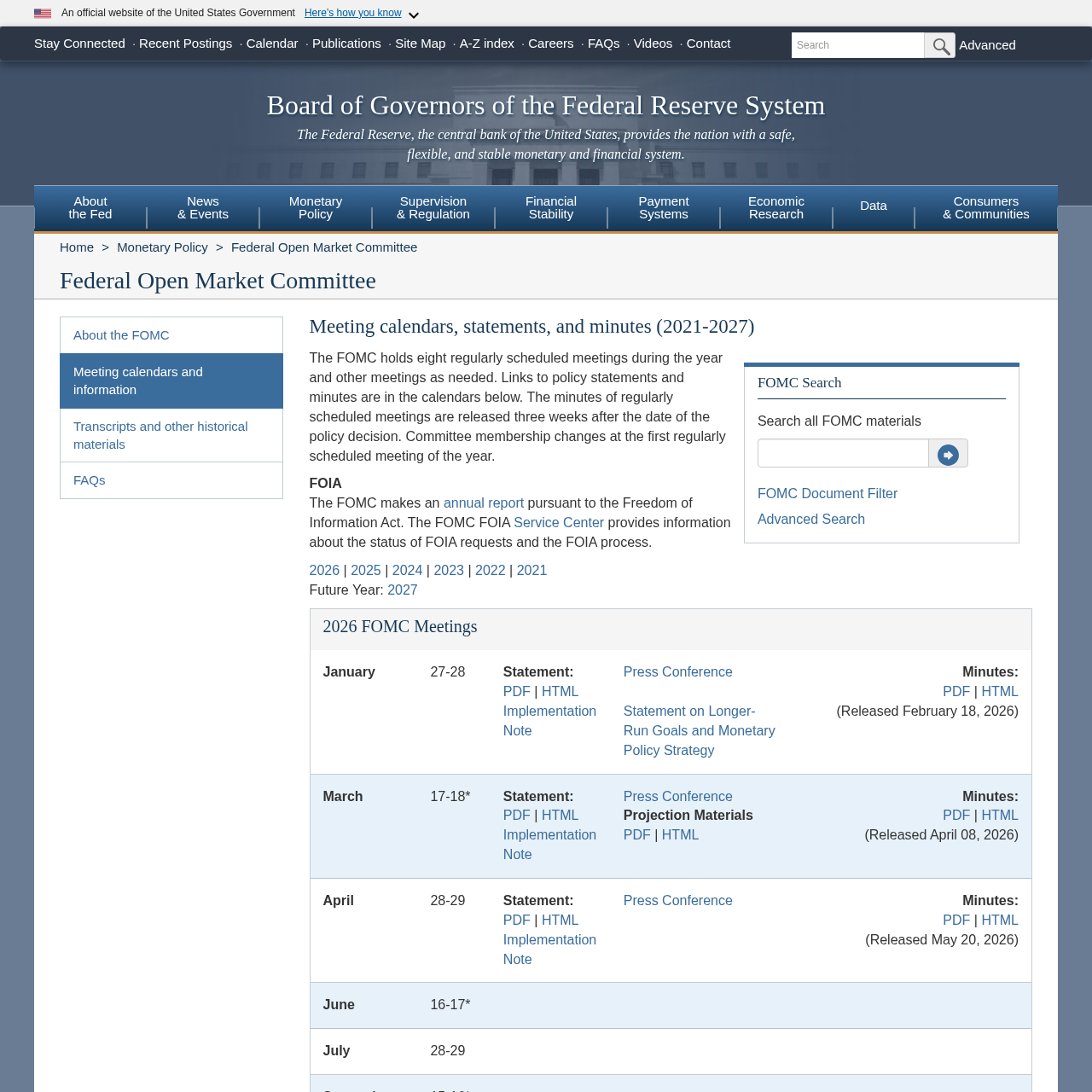Open Advanced Search in FOMC Search box

coord(811,520)
